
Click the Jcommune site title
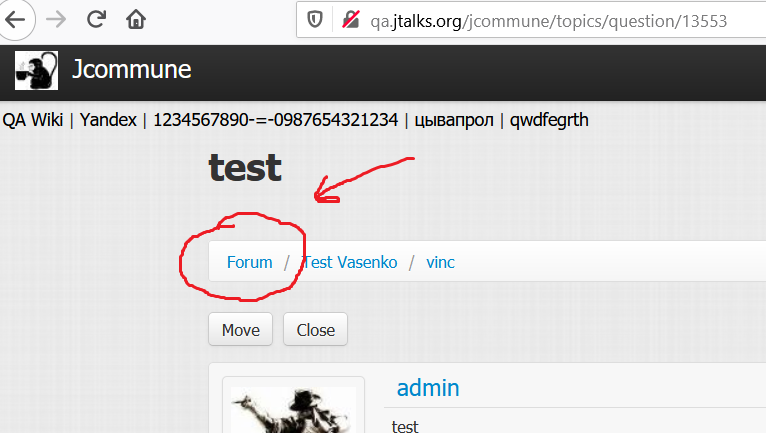pyautogui.click(x=131, y=69)
